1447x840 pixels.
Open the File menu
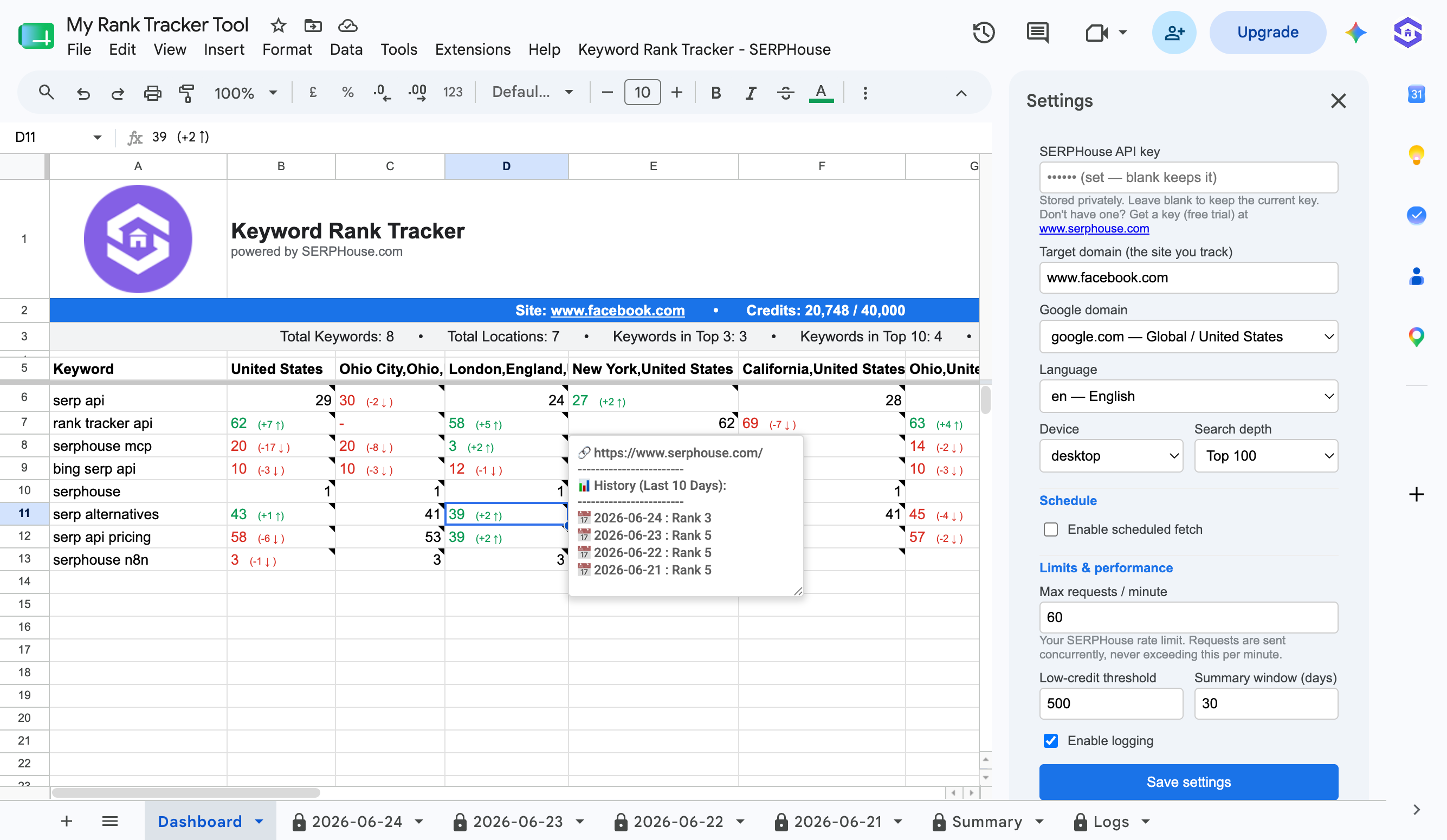click(x=79, y=50)
